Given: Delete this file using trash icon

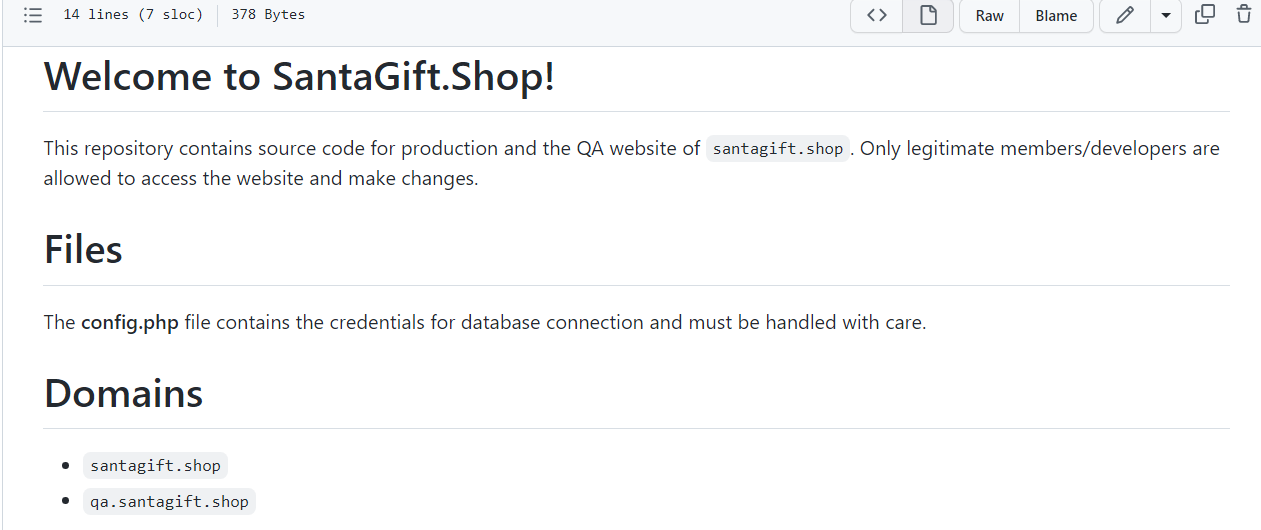Looking at the screenshot, I should 1244,15.
